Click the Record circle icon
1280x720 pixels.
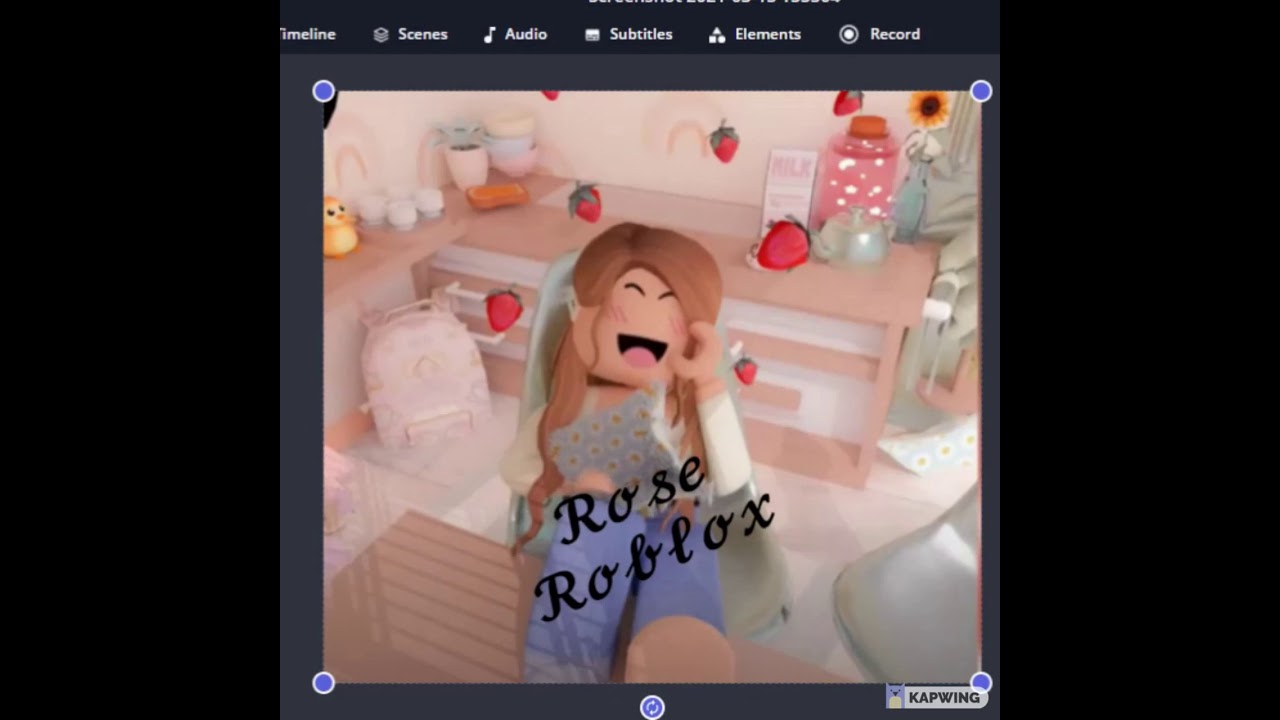(849, 34)
